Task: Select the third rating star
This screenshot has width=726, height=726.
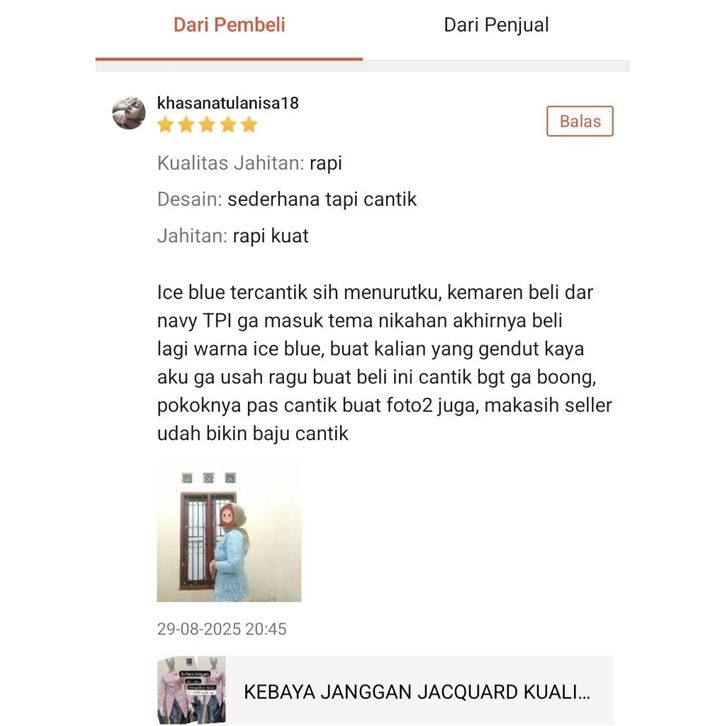Action: click(207, 125)
